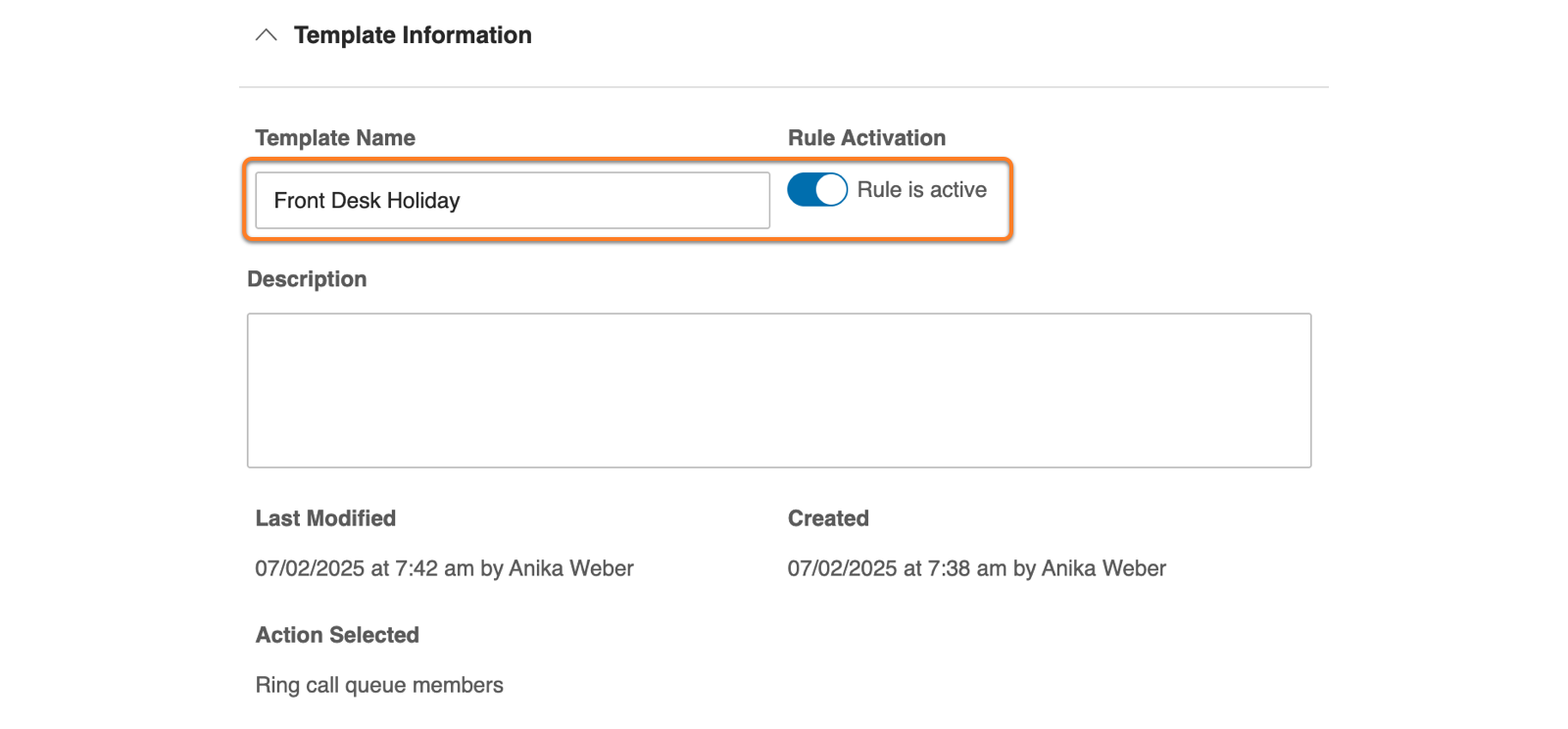Click the Template Name field label

(x=335, y=138)
